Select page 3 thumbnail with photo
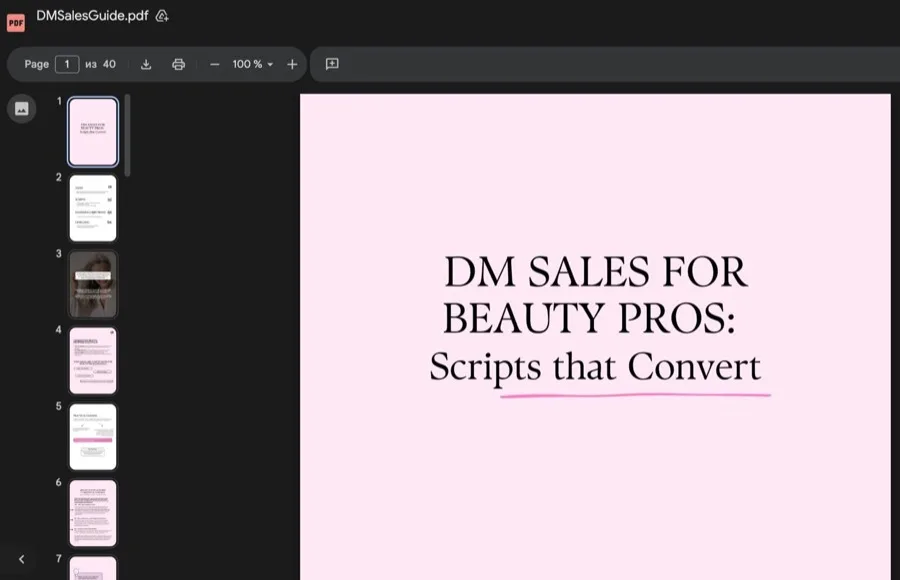The width and height of the screenshot is (900, 580). [x=93, y=284]
